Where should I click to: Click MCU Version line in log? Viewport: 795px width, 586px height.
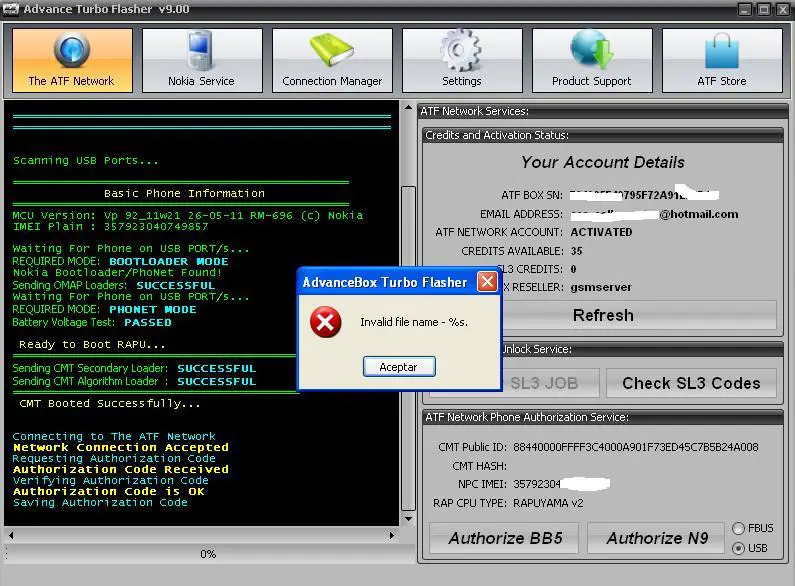point(188,215)
